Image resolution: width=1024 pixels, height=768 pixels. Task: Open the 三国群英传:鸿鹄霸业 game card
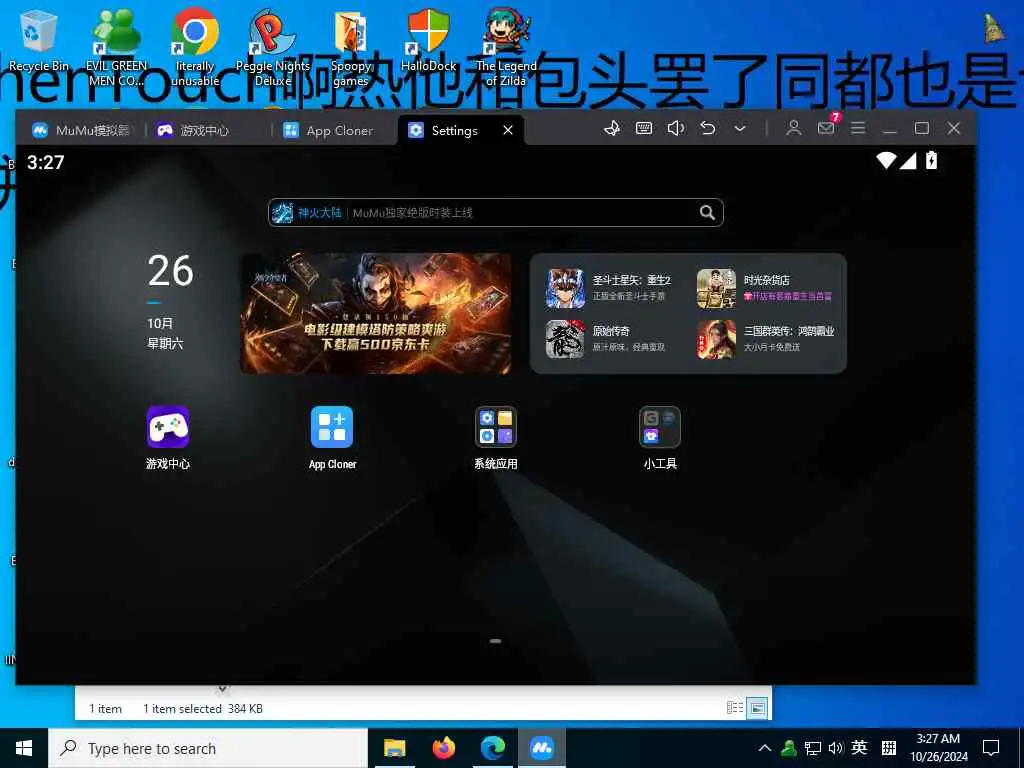[x=765, y=339]
